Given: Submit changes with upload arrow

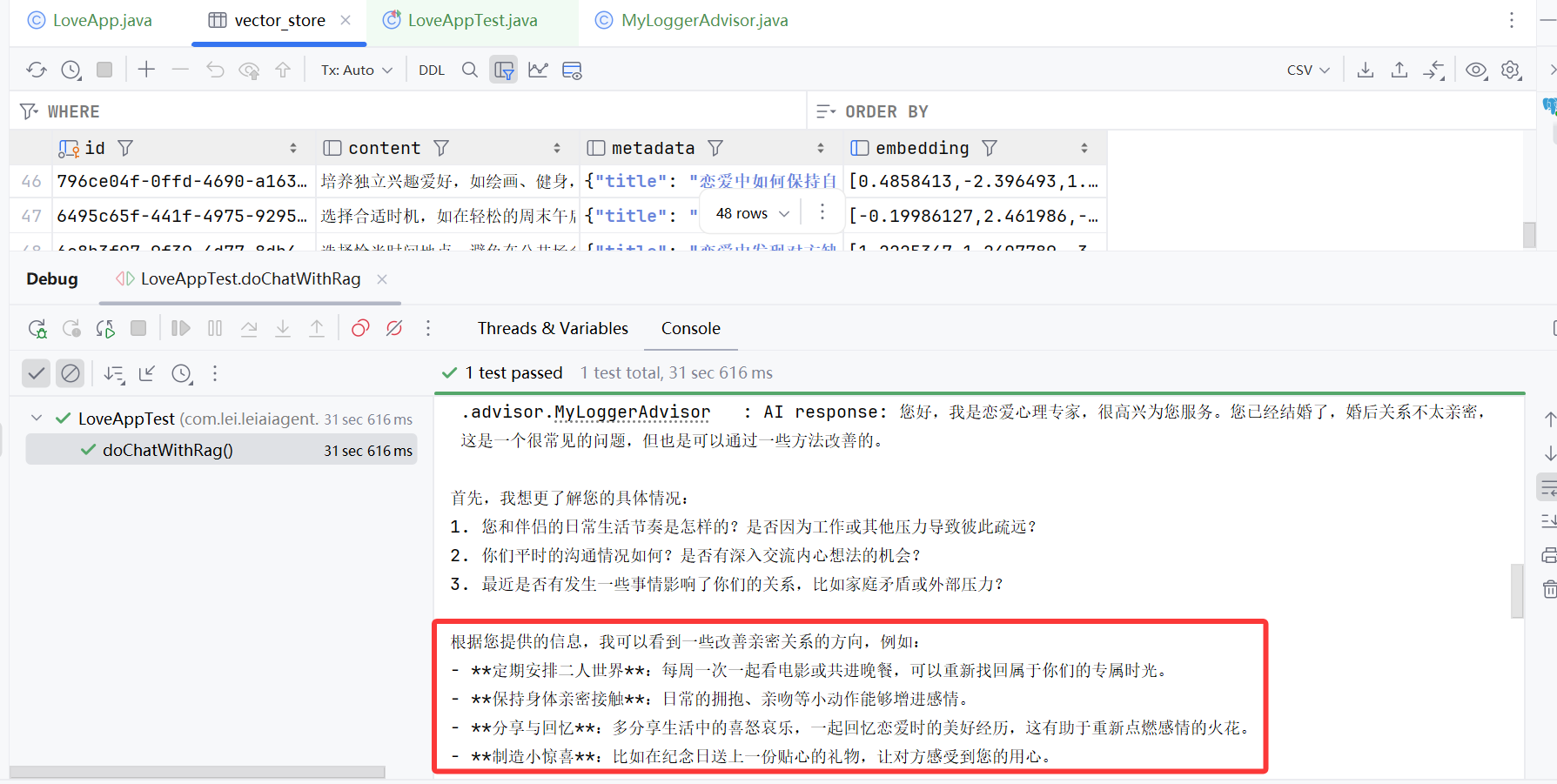Looking at the screenshot, I should coord(283,70).
